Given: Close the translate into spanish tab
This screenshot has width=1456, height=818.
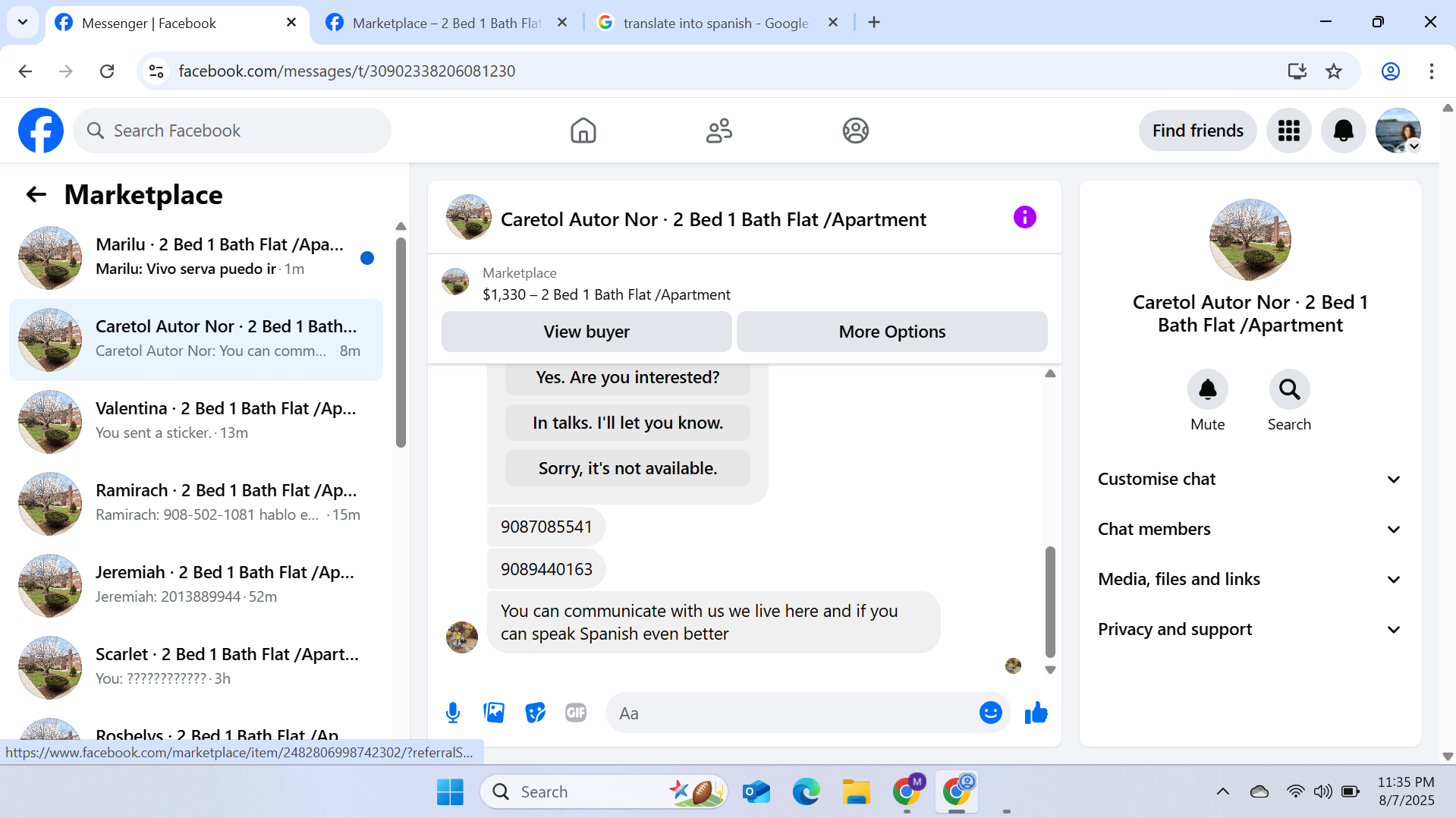Looking at the screenshot, I should 833,23.
